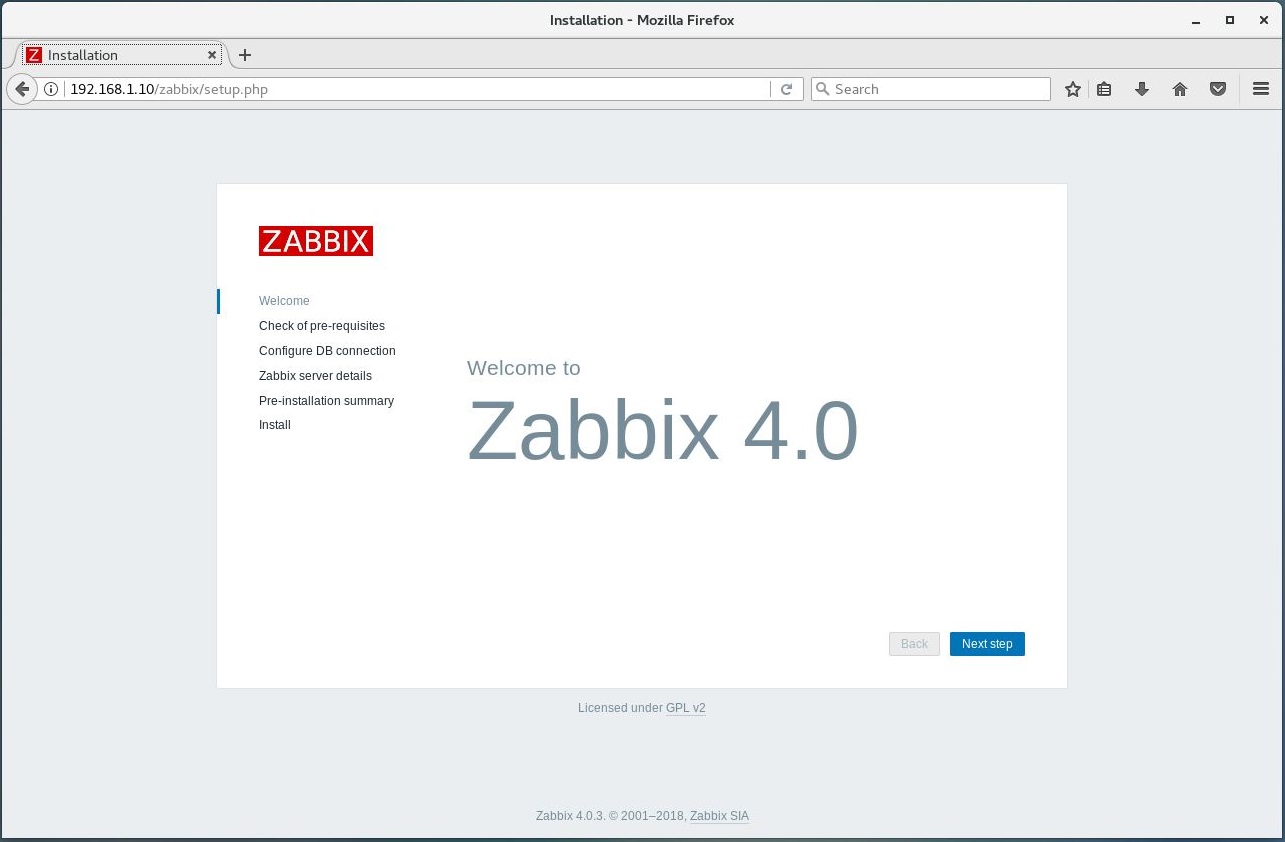Click the disabled Back button
Viewport: 1285px width, 842px height.
point(914,644)
